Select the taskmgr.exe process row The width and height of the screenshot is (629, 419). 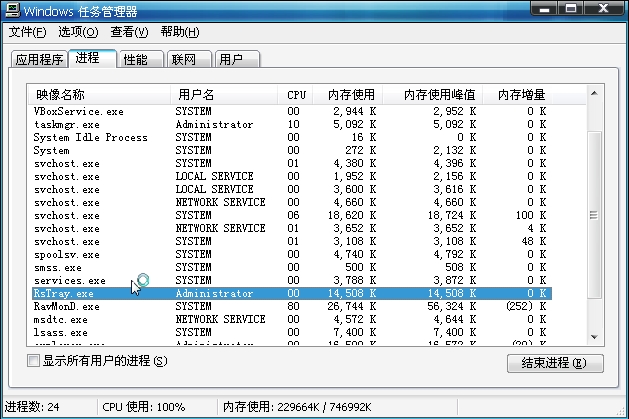tap(292, 124)
